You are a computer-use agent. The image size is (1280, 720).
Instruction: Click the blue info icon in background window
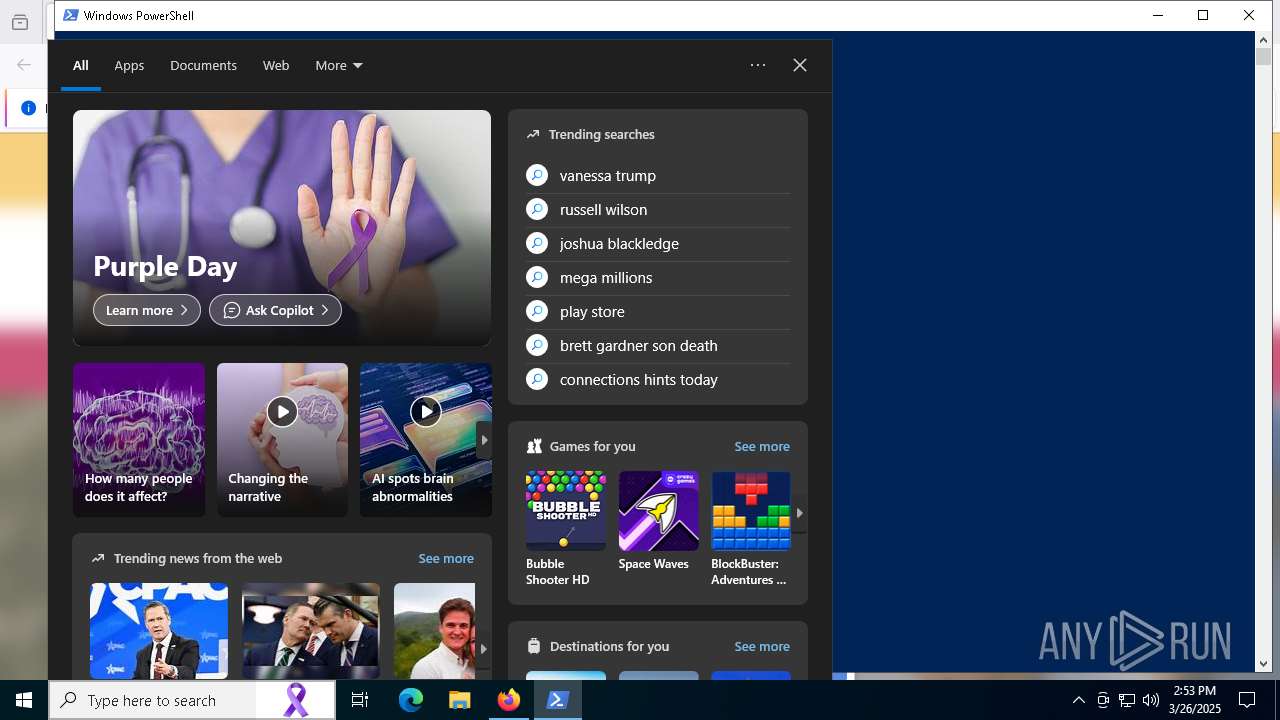[x=28, y=108]
